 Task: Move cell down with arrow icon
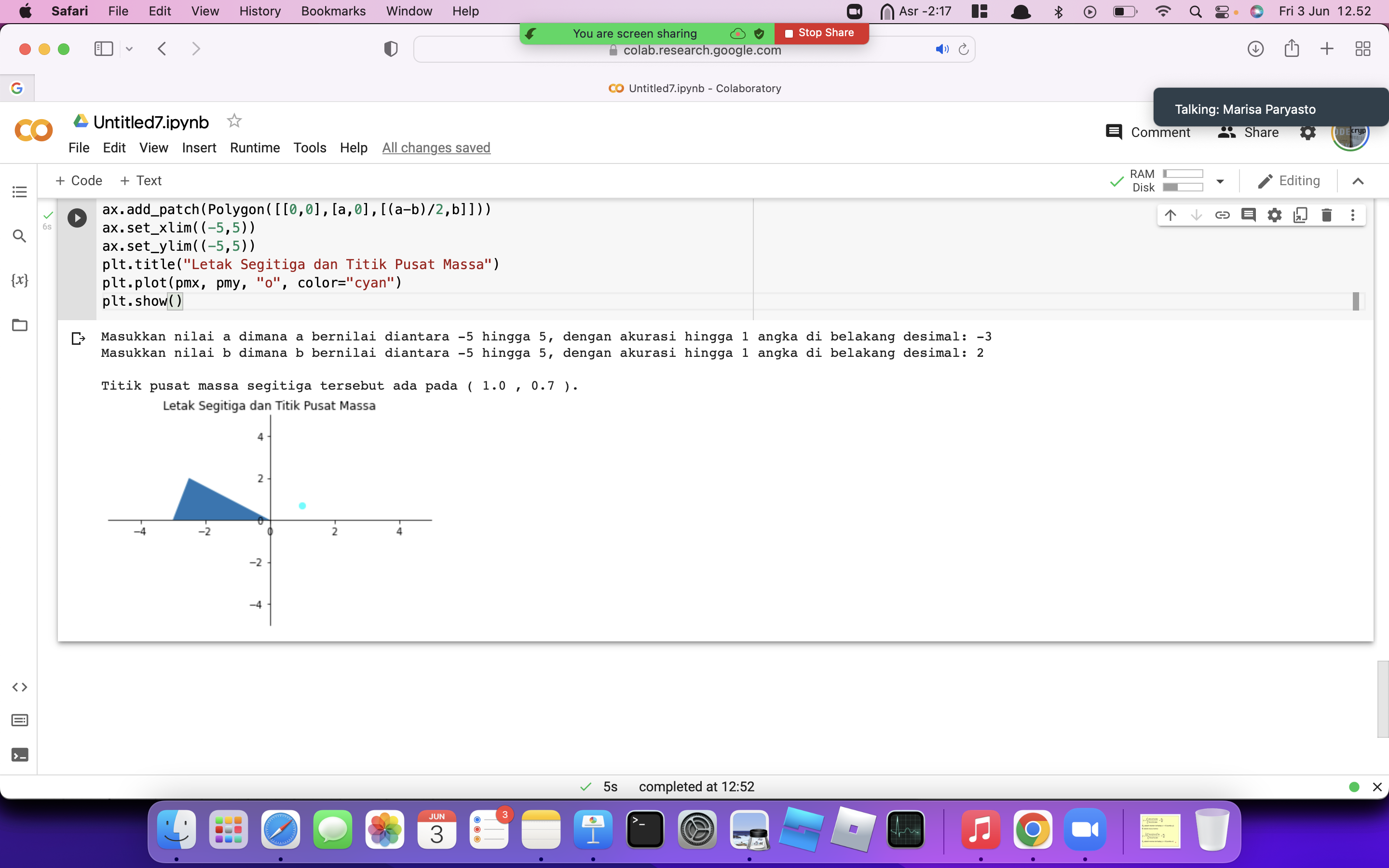pos(1196,215)
